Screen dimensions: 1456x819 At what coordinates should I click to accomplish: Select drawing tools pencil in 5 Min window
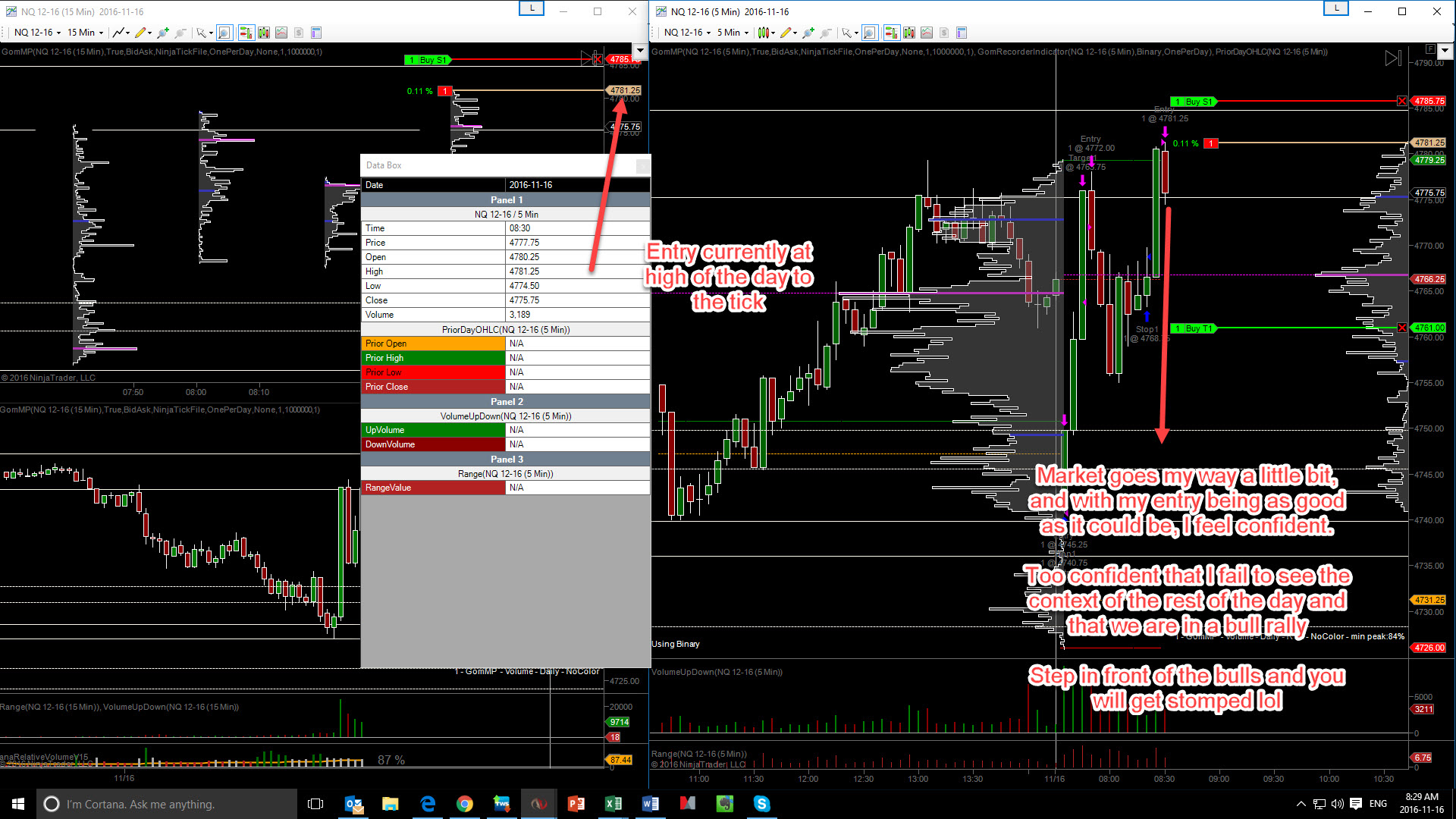point(786,33)
